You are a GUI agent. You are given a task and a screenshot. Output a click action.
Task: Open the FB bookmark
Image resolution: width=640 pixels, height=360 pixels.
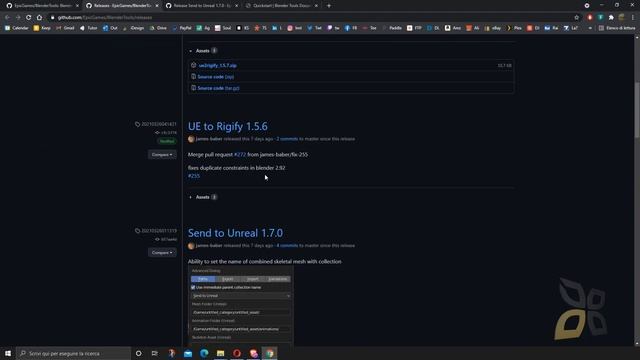tap(351, 28)
